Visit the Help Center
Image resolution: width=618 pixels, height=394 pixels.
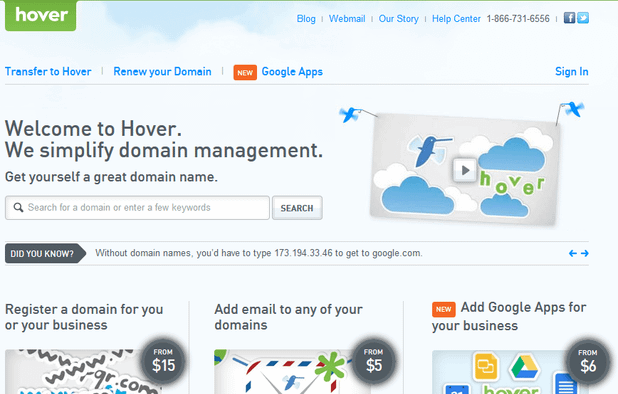(x=456, y=19)
